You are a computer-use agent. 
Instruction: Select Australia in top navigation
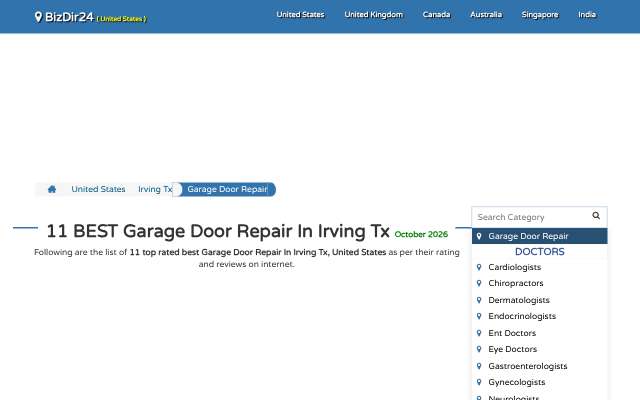(x=486, y=15)
